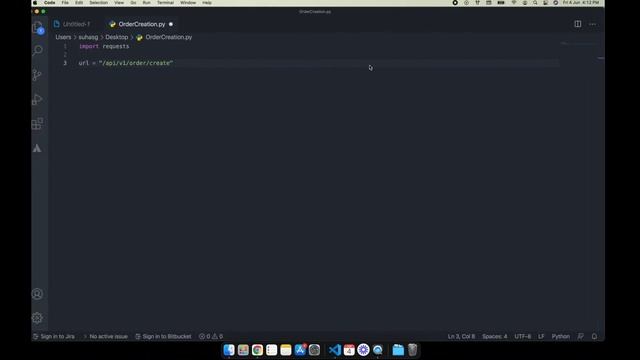Open Reminders from the dock
This screenshot has height=360, width=640.
click(x=271, y=350)
